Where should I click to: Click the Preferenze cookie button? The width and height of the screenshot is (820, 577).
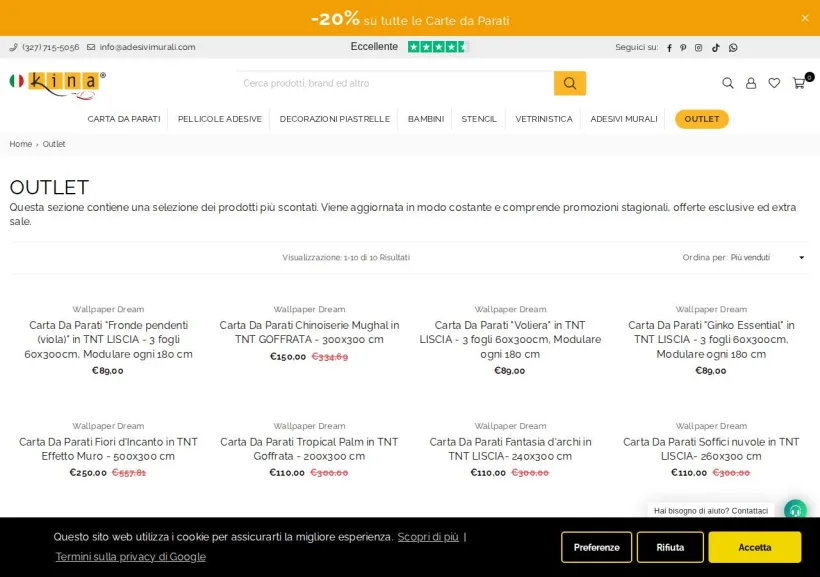(x=596, y=547)
